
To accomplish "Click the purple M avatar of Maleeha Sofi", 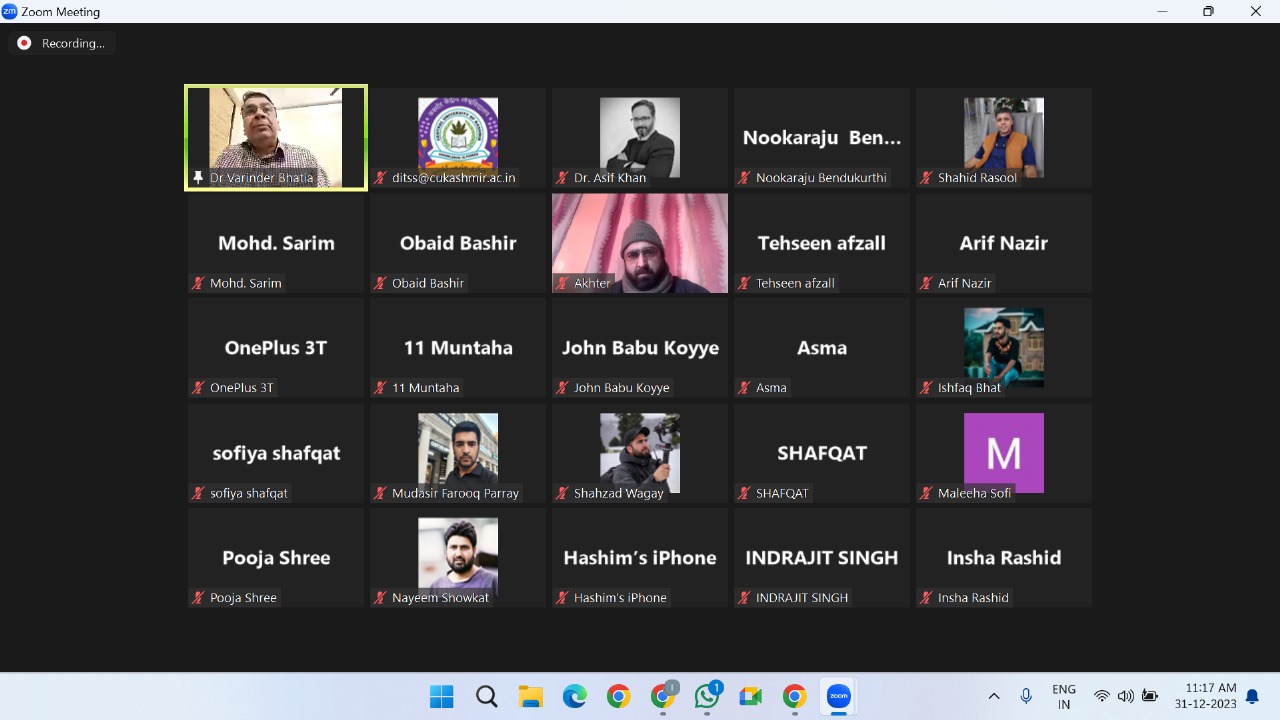I will pyautogui.click(x=1004, y=452).
